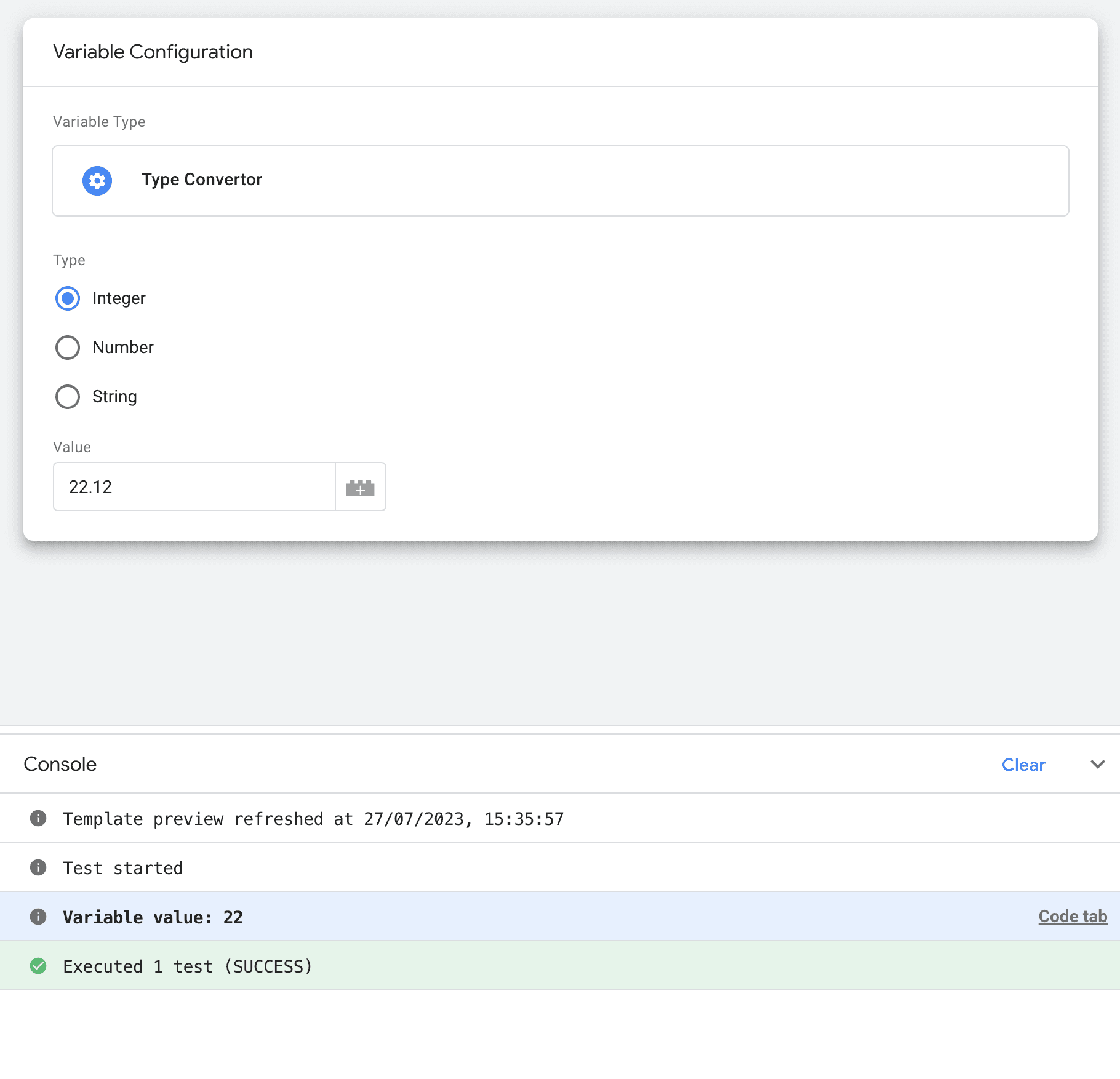
Task: Click the 'Executed 1 test (SUCCESS)' message
Action: click(188, 966)
